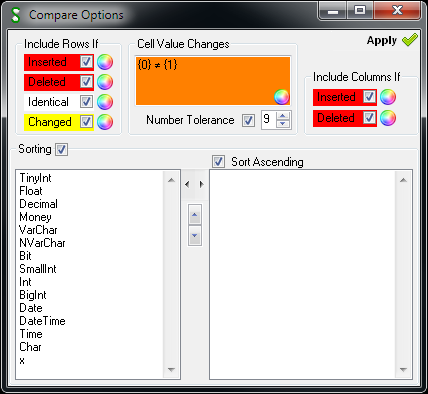
Task: Open color picker for Inserted rows
Action: coord(105,62)
